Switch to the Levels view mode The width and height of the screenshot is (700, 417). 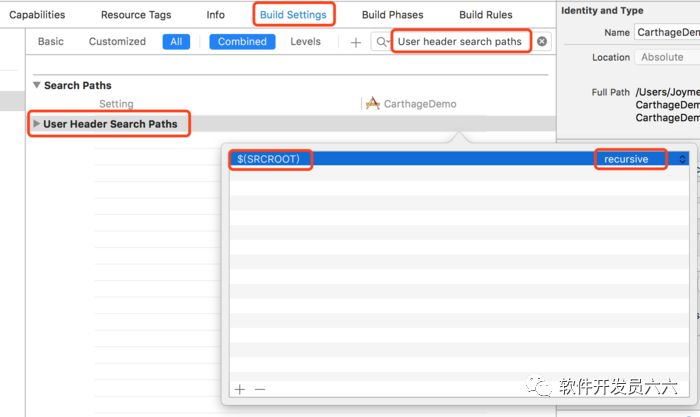pos(305,42)
